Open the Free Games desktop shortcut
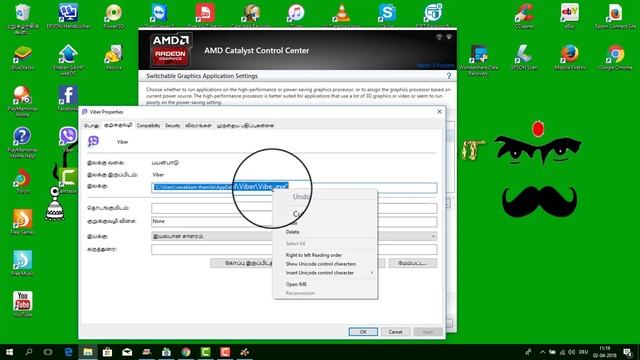This screenshot has height=360, width=640. pyautogui.click(x=22, y=222)
